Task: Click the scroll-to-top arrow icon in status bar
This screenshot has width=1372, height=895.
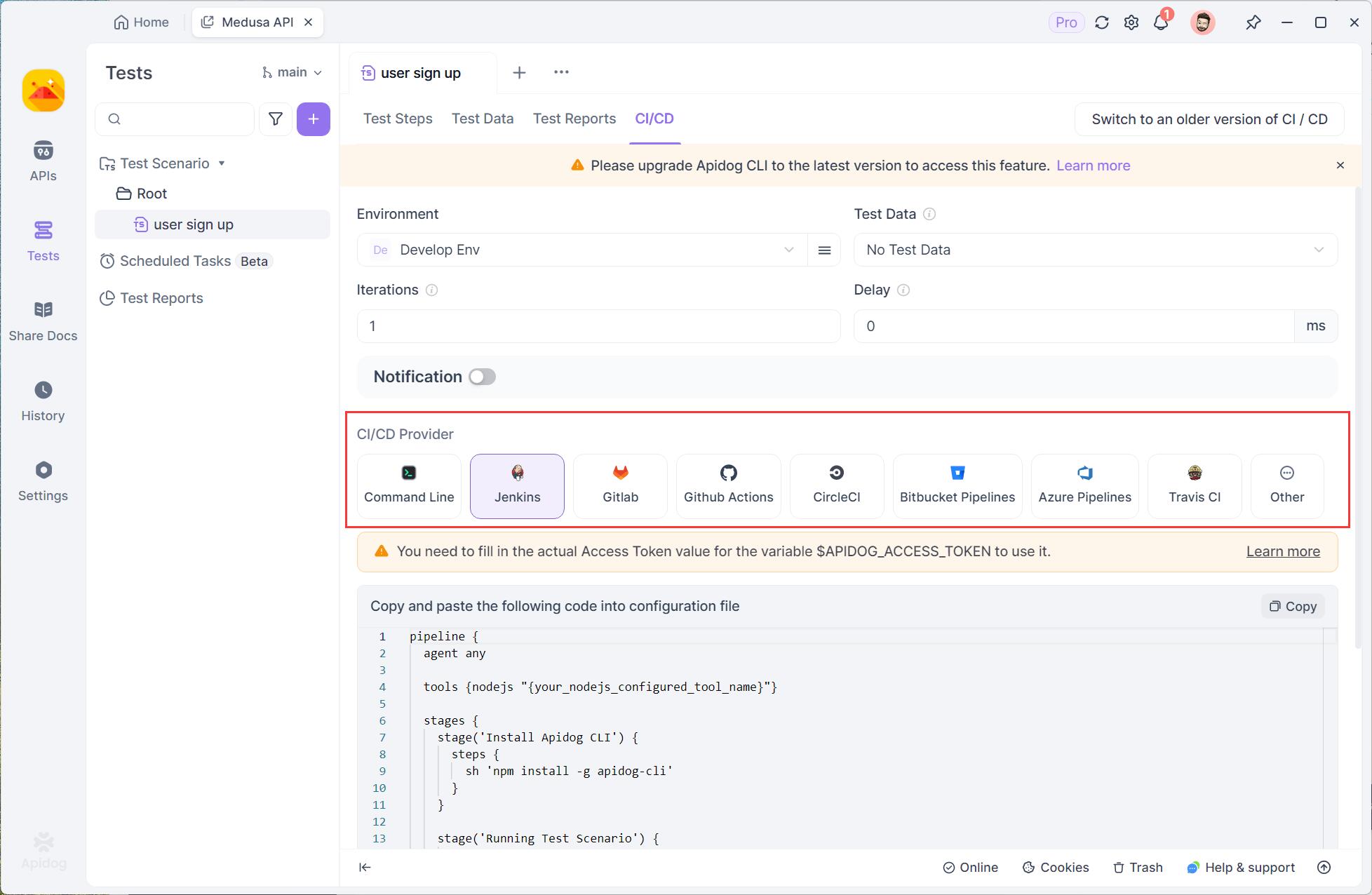Action: coord(1324,868)
